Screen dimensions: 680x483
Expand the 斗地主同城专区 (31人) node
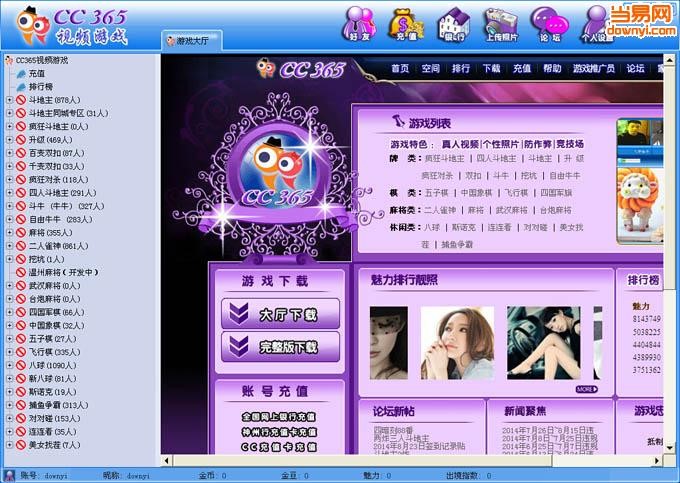point(9,113)
